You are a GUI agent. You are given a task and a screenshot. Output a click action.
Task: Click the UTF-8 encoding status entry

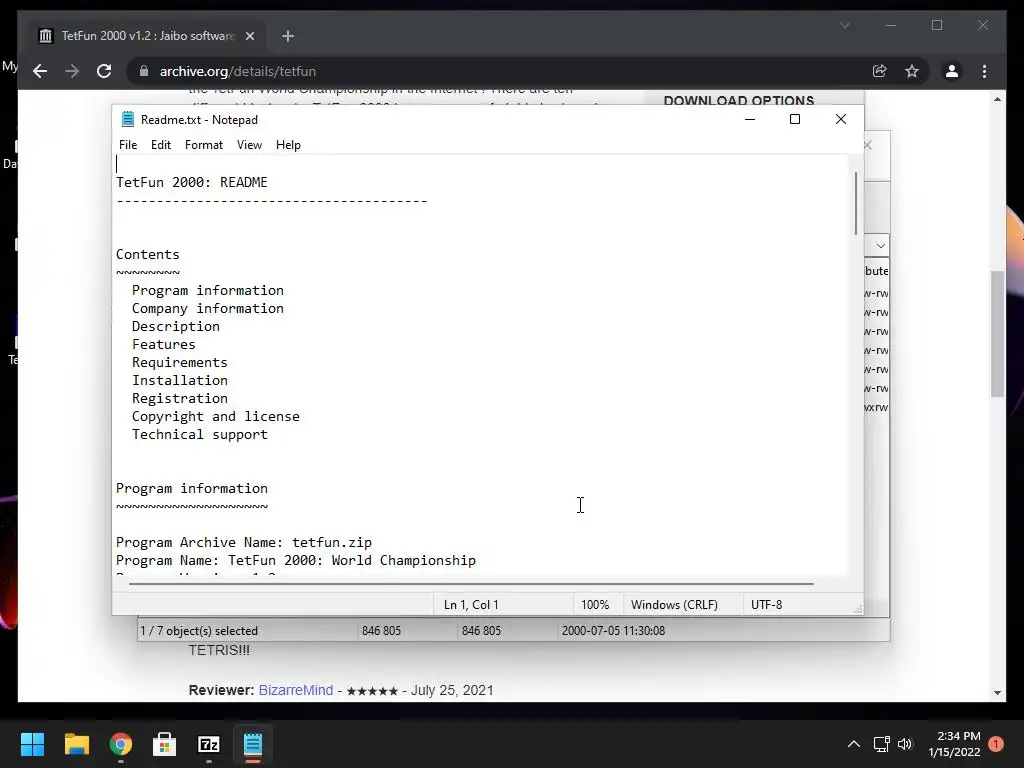(767, 605)
